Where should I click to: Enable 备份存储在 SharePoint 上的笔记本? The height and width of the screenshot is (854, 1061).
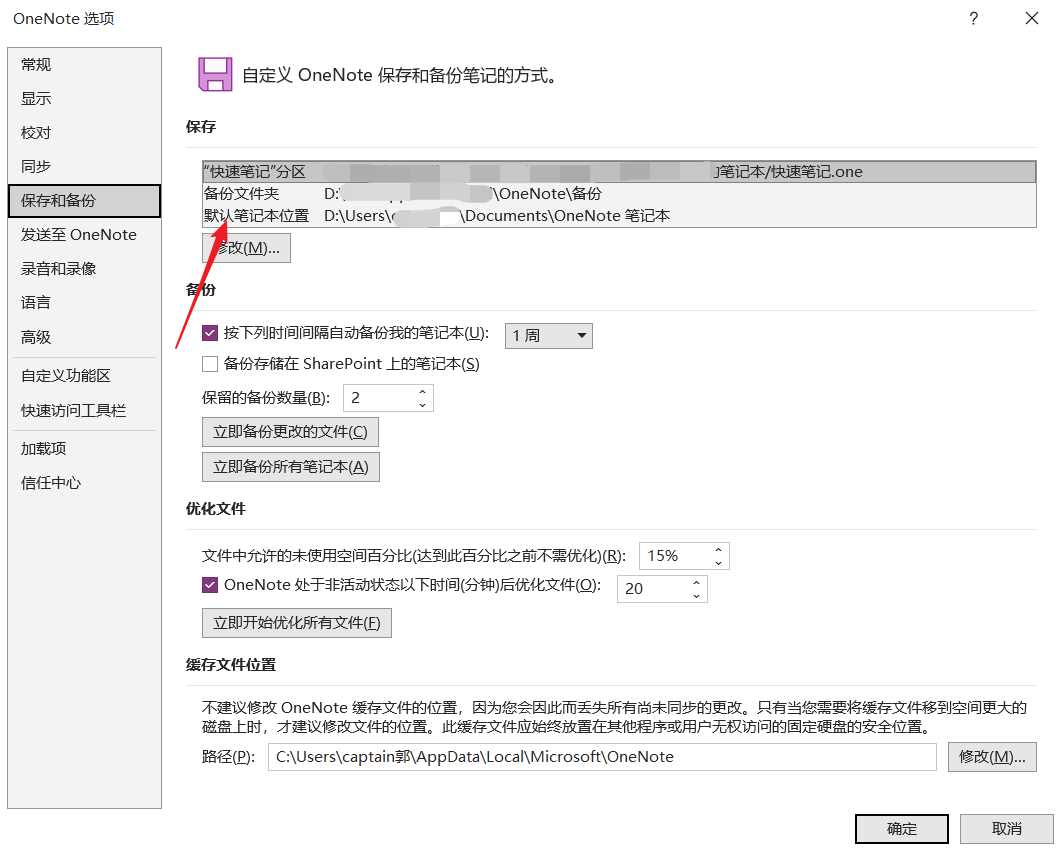click(210, 364)
